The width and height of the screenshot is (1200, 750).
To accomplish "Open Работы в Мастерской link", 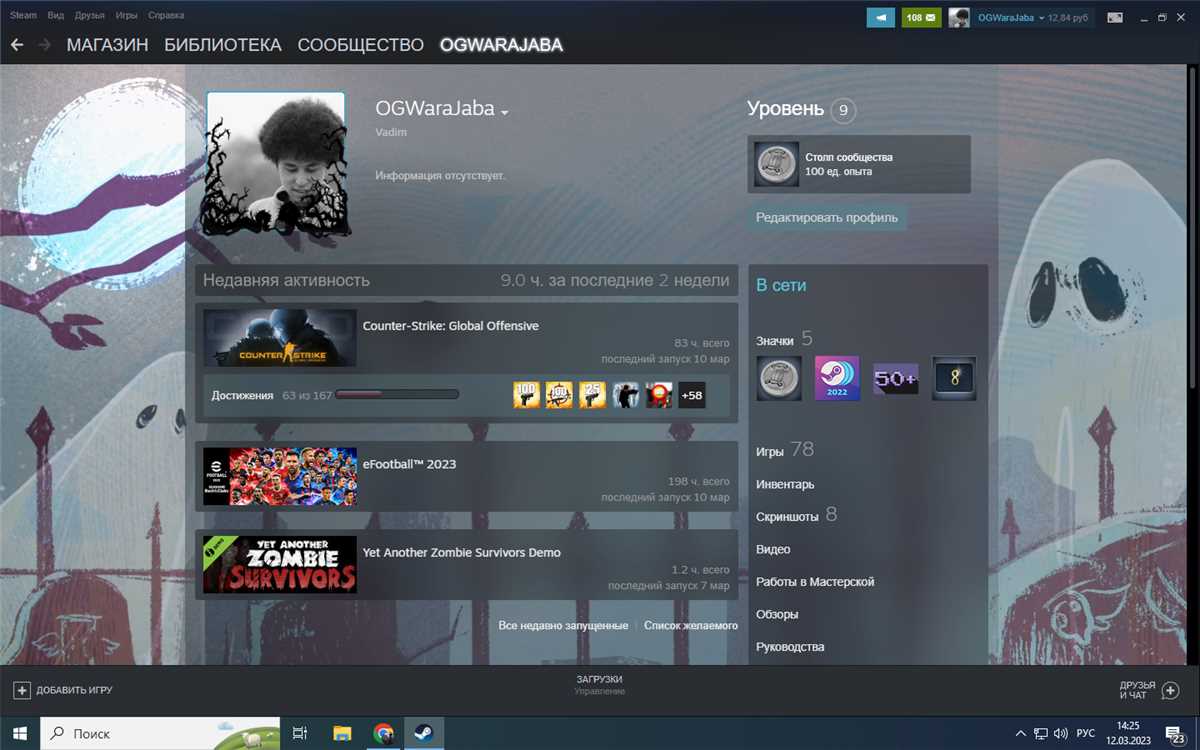I will click(x=815, y=581).
